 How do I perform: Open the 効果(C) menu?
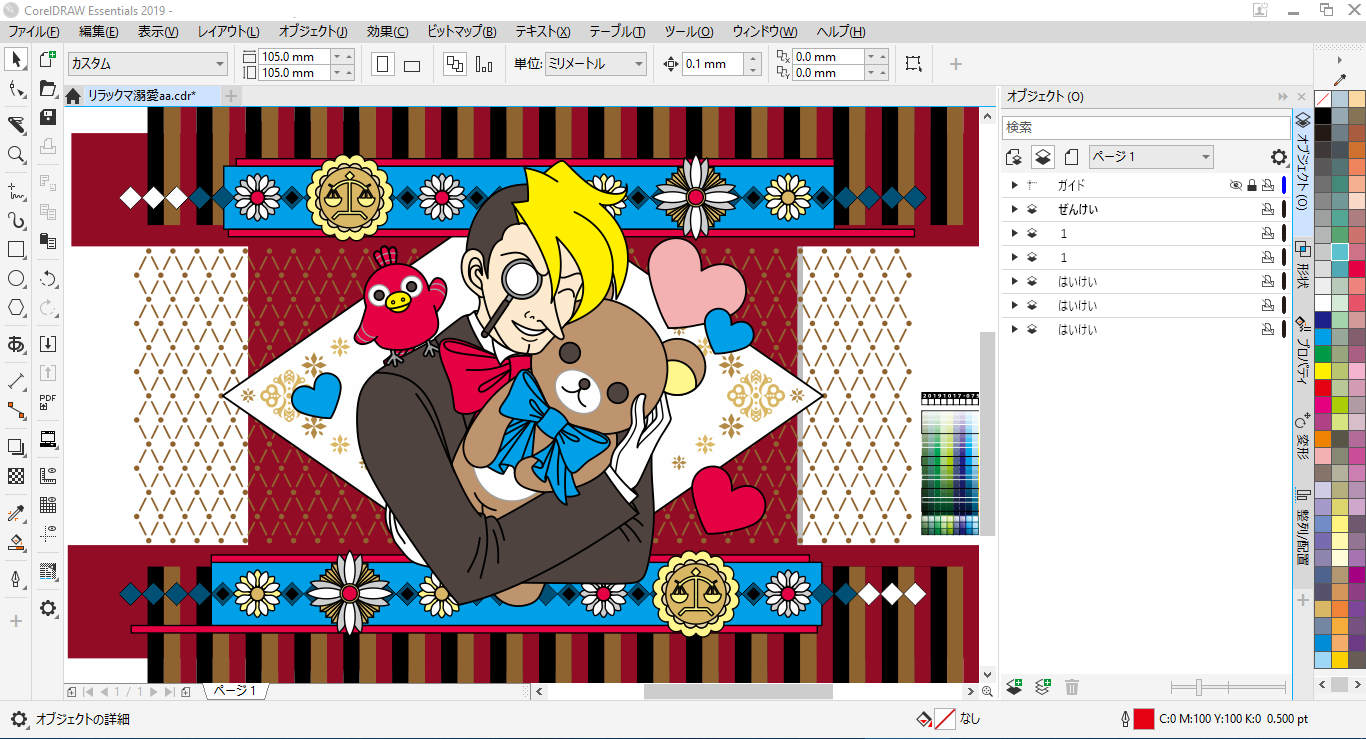point(387,32)
